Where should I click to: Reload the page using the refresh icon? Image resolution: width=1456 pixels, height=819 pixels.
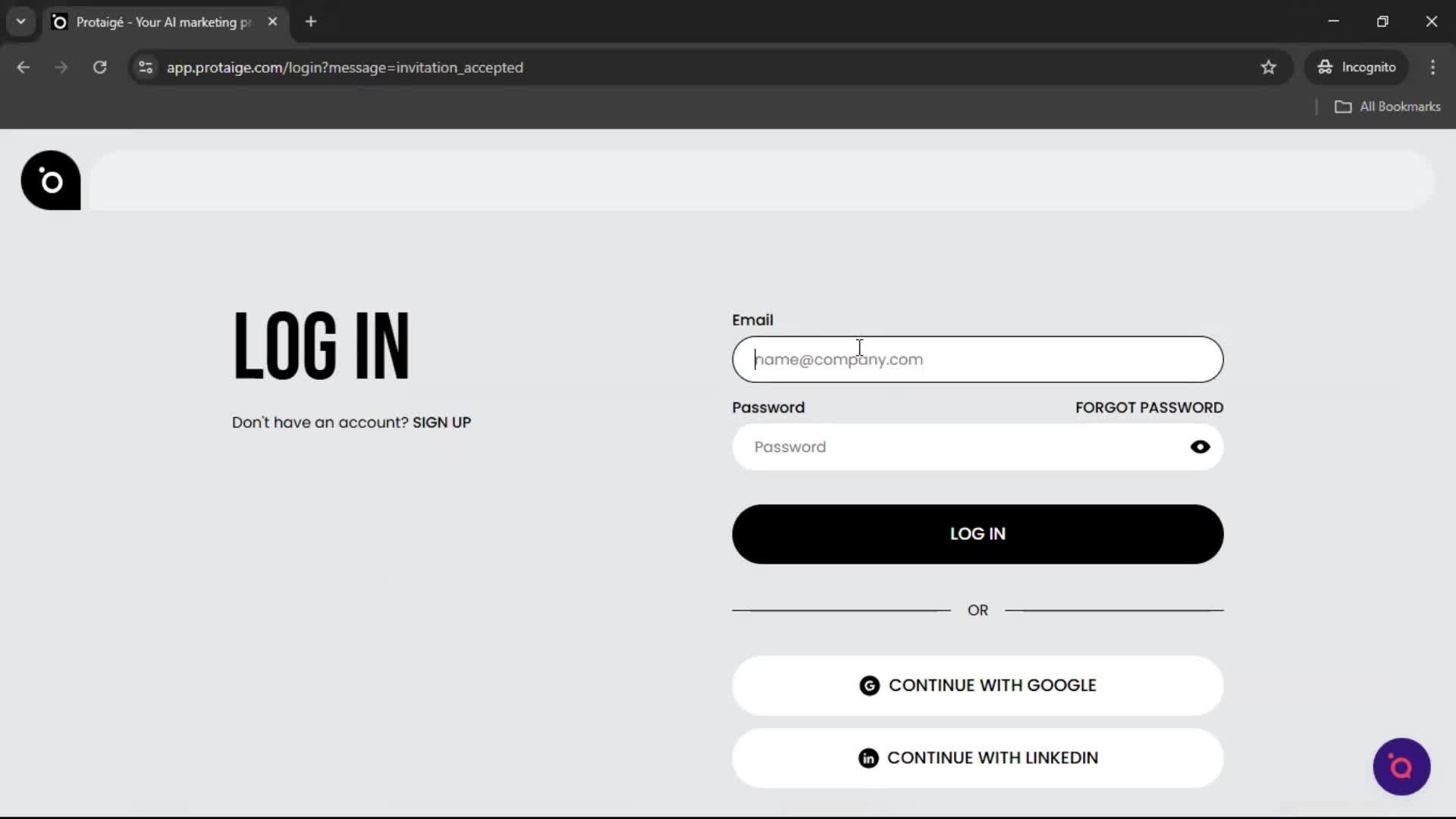click(x=99, y=67)
